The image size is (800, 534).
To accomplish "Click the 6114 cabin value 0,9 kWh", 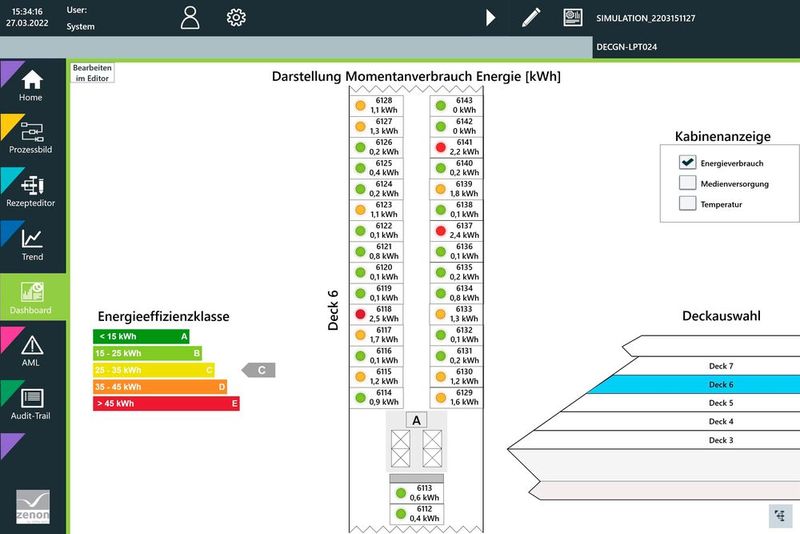I will [x=384, y=402].
